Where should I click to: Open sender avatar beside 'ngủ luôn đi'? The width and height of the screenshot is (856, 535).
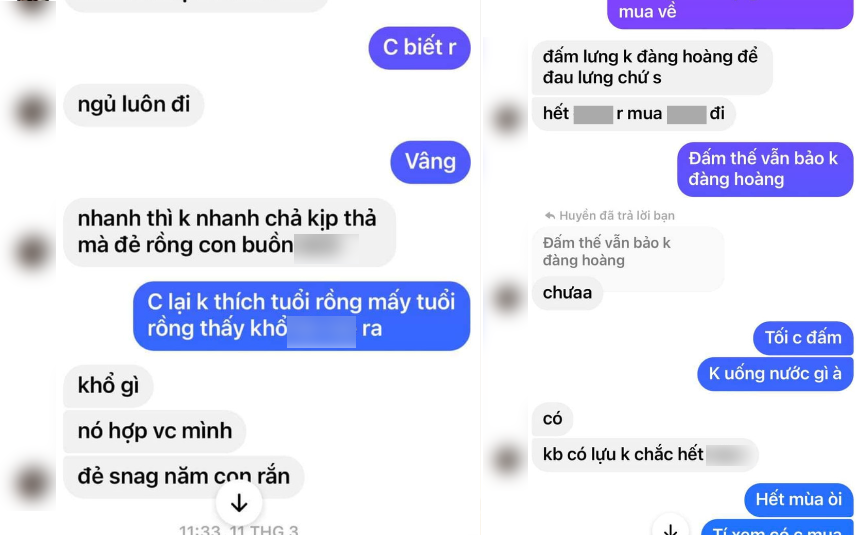pos(33,110)
